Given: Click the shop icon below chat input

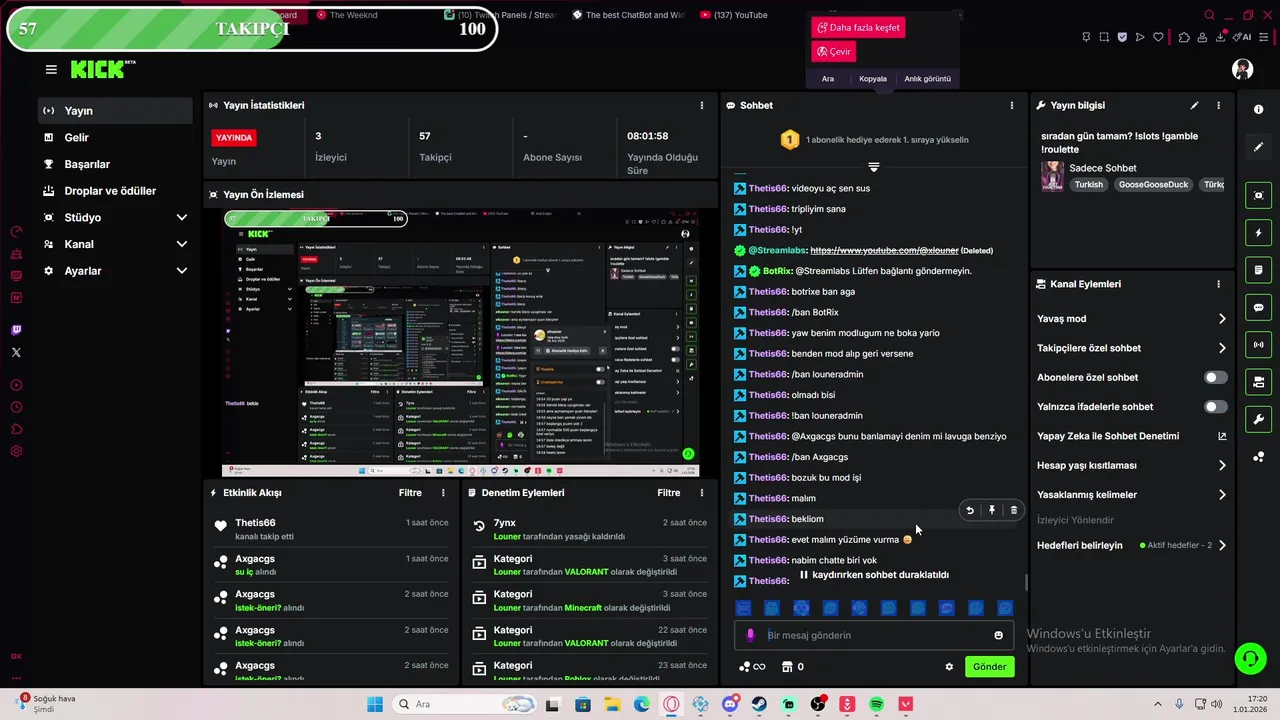Looking at the screenshot, I should tap(787, 666).
